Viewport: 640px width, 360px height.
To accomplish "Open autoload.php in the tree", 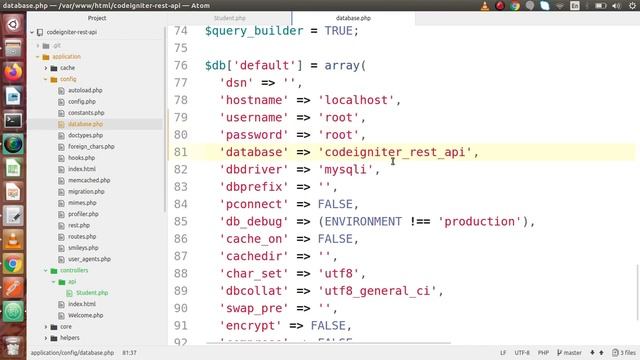I will 85,91.
